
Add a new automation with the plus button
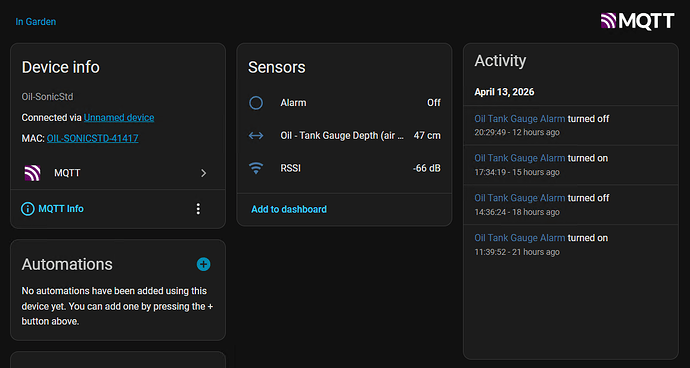point(203,264)
